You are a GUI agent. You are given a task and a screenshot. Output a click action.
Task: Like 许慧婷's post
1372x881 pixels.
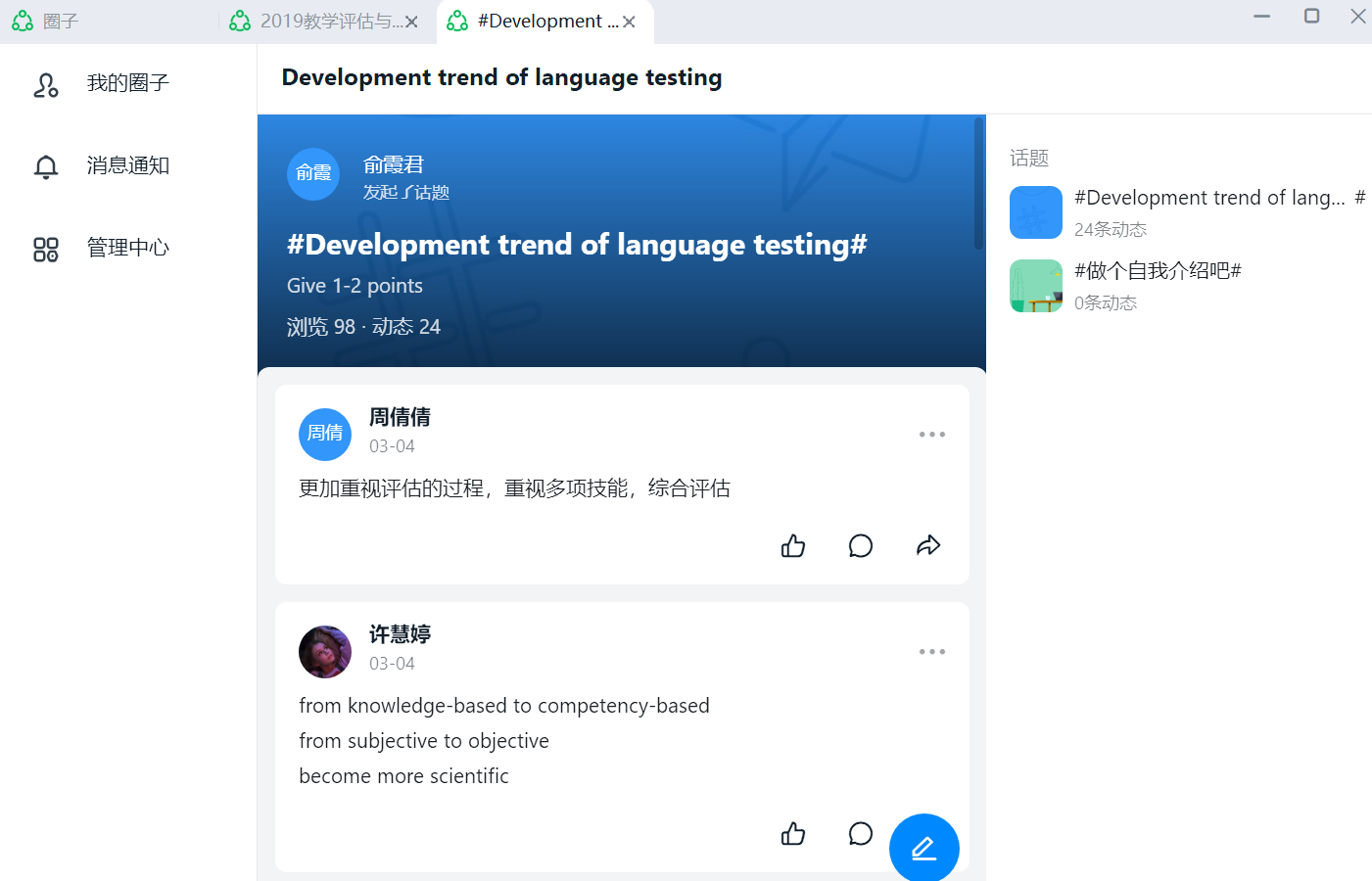tap(793, 834)
